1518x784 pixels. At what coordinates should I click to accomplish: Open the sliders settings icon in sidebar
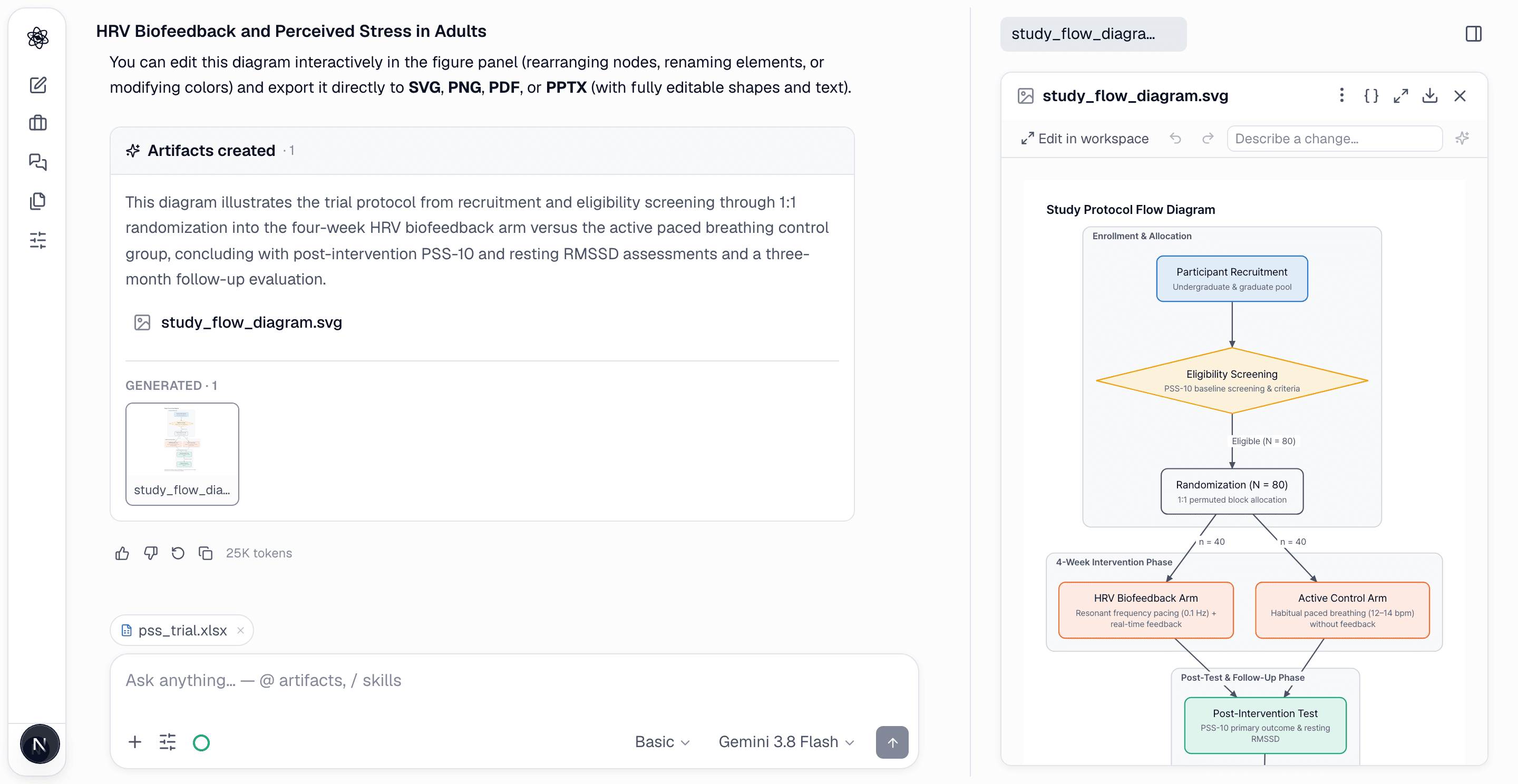[38, 240]
